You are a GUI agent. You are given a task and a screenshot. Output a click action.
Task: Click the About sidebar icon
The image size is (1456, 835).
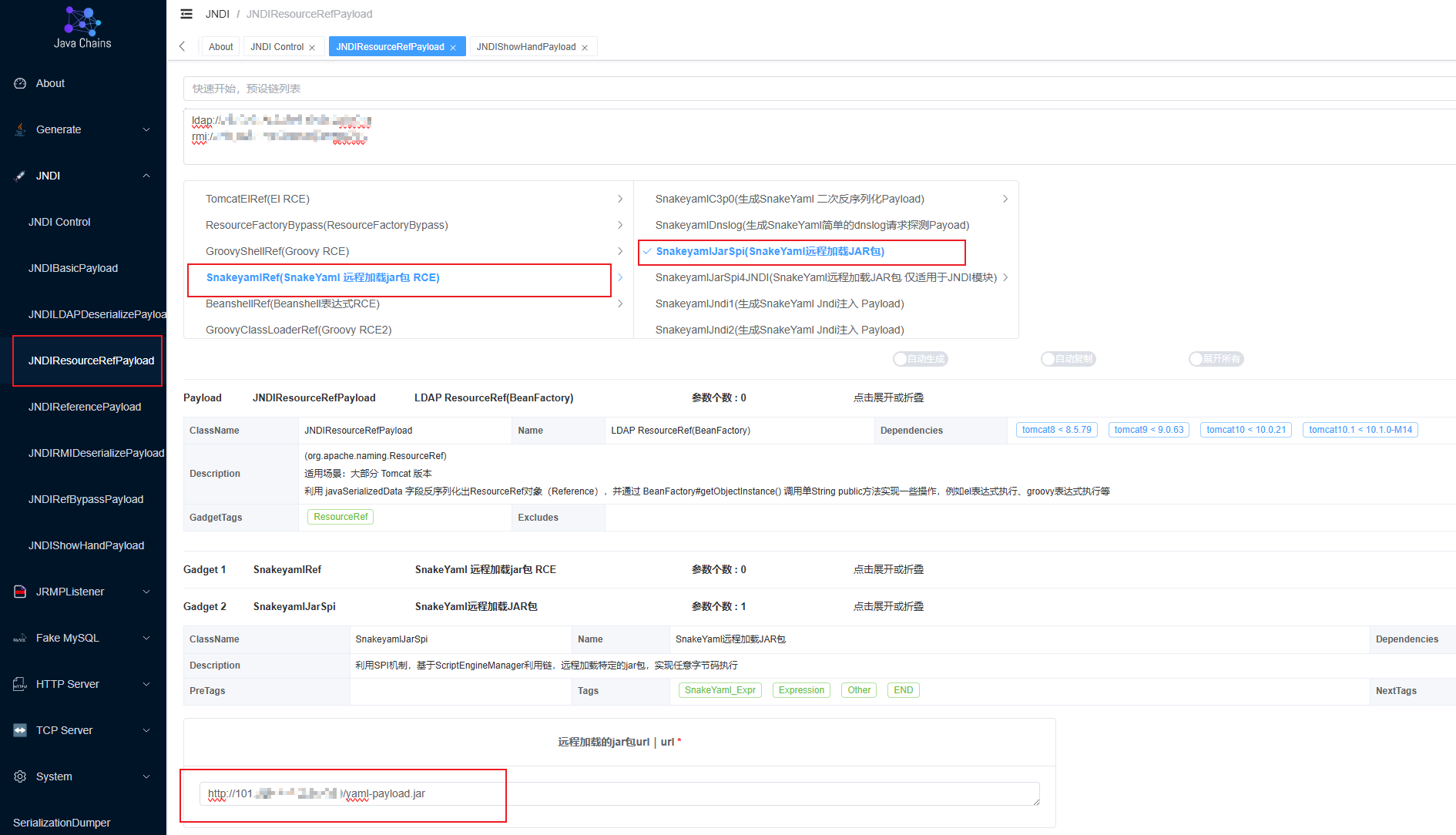(x=20, y=83)
